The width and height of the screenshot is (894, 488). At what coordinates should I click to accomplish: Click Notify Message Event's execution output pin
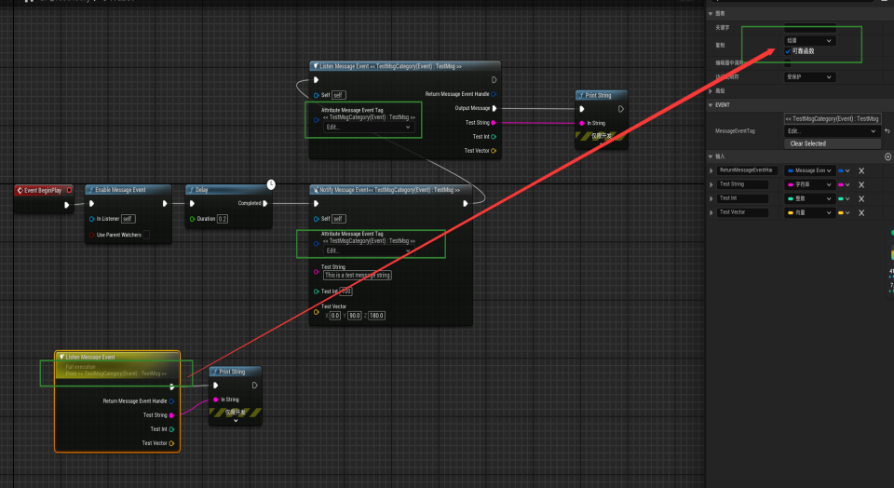466,204
